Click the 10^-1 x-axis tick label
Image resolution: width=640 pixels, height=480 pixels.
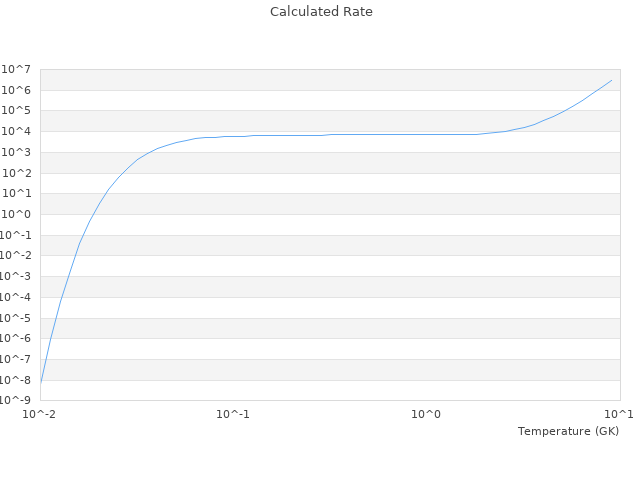pyautogui.click(x=233, y=414)
